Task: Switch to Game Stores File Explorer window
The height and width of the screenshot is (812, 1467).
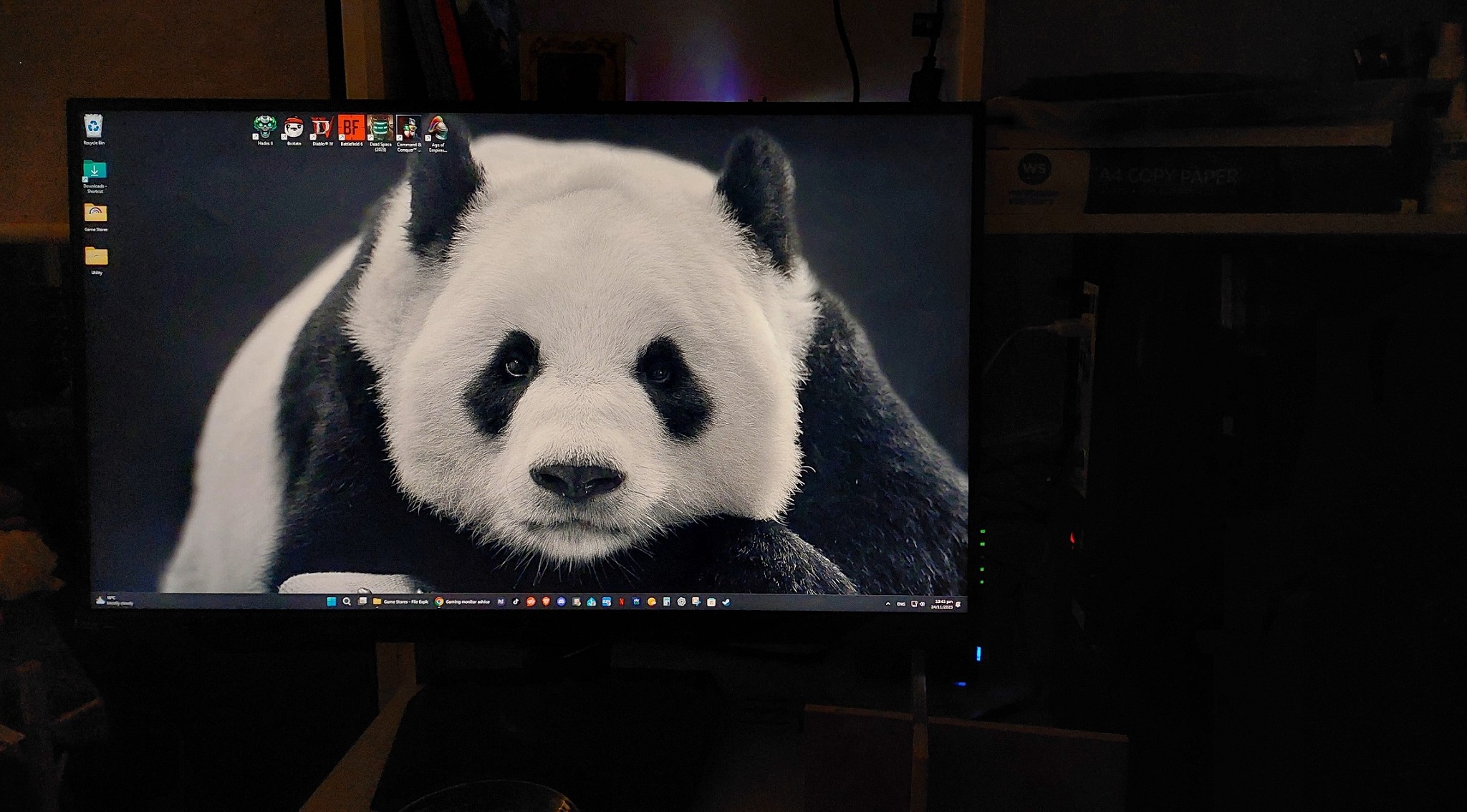Action: tap(401, 601)
